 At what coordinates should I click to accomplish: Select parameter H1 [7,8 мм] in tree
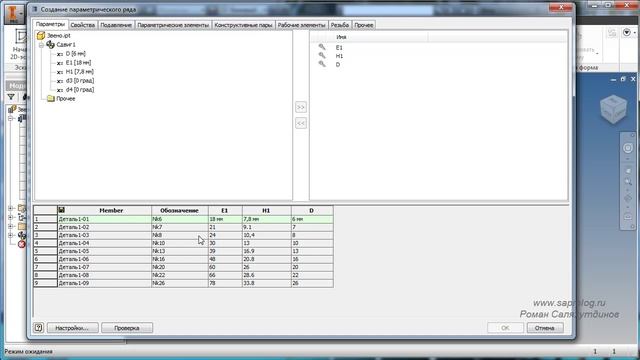pos(80,72)
